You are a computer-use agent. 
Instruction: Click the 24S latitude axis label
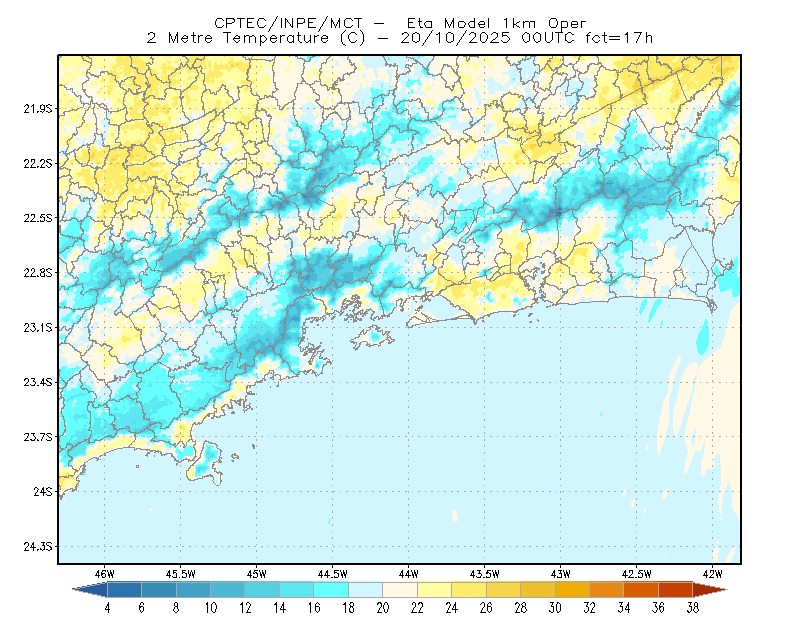click(x=43, y=491)
